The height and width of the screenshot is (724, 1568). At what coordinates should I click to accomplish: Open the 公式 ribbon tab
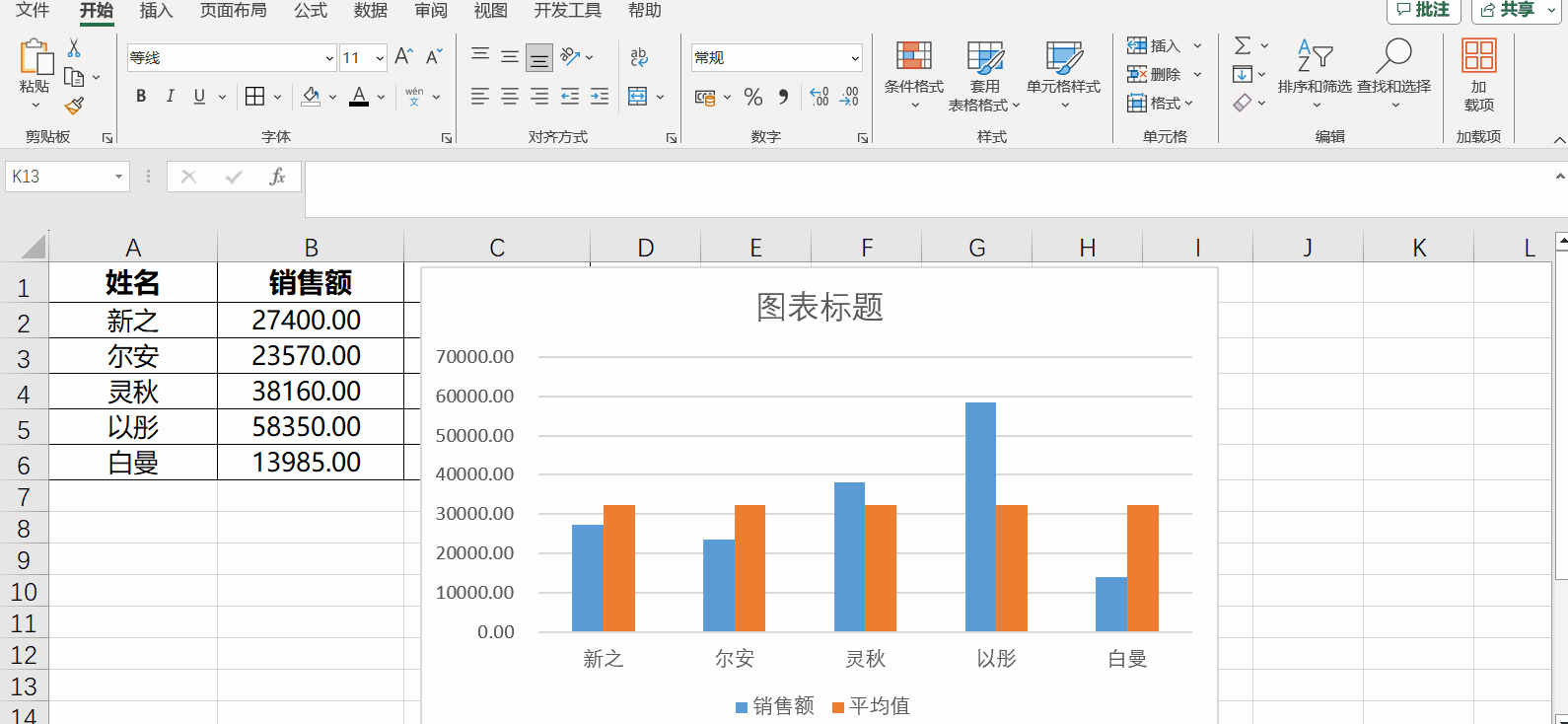(310, 11)
